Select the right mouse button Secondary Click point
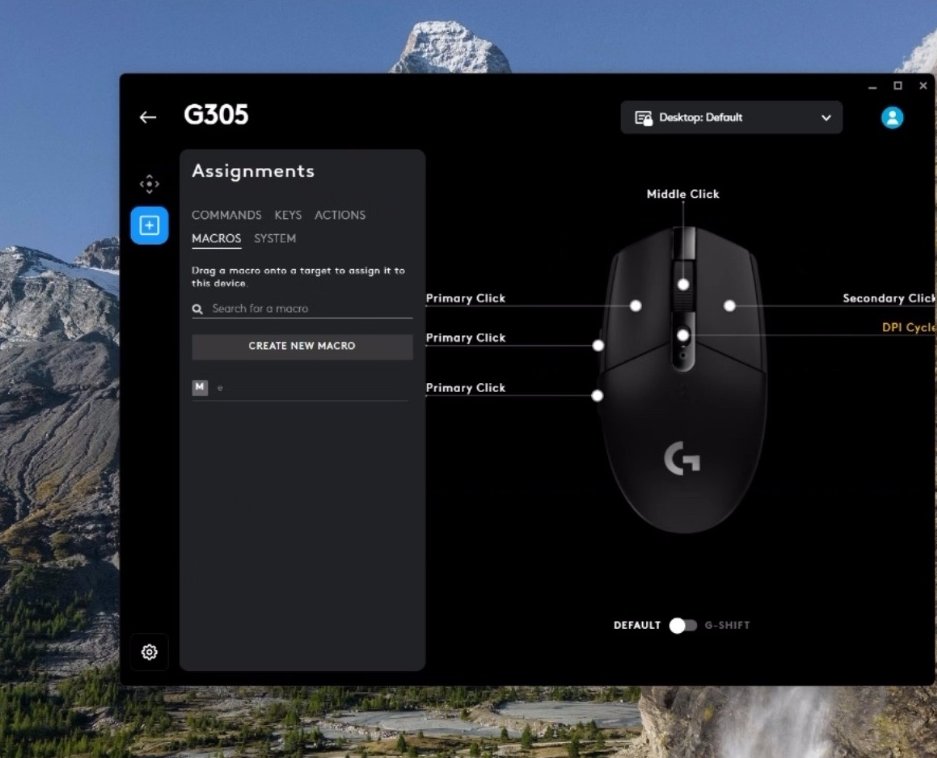The width and height of the screenshot is (937, 758). tap(730, 306)
